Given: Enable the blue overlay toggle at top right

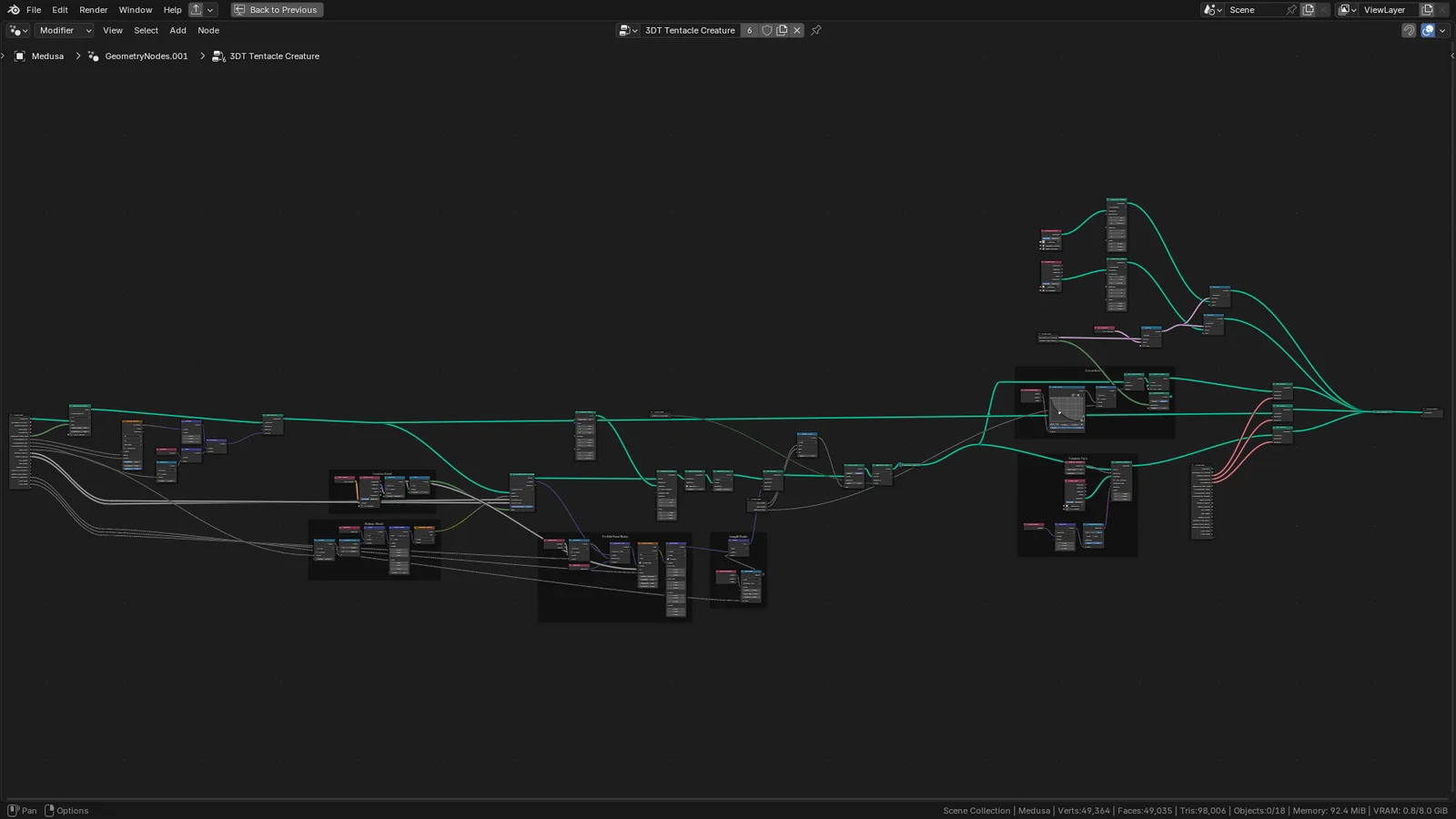Looking at the screenshot, I should [x=1427, y=30].
